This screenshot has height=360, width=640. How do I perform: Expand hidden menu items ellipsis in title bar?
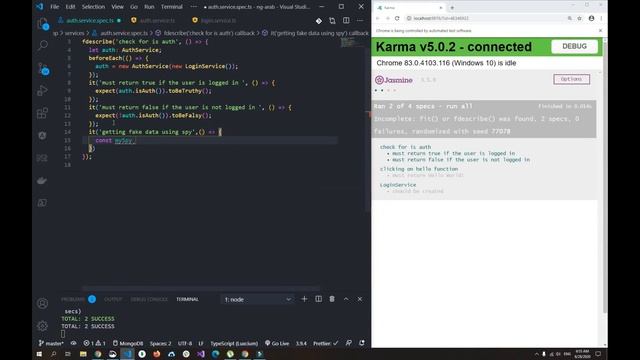coord(194,7)
